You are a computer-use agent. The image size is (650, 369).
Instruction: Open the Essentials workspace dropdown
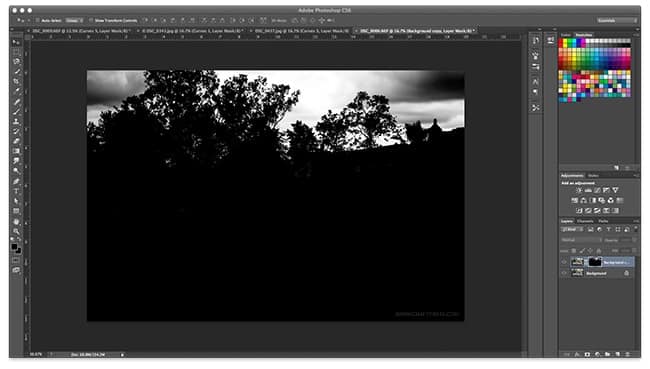pos(617,20)
